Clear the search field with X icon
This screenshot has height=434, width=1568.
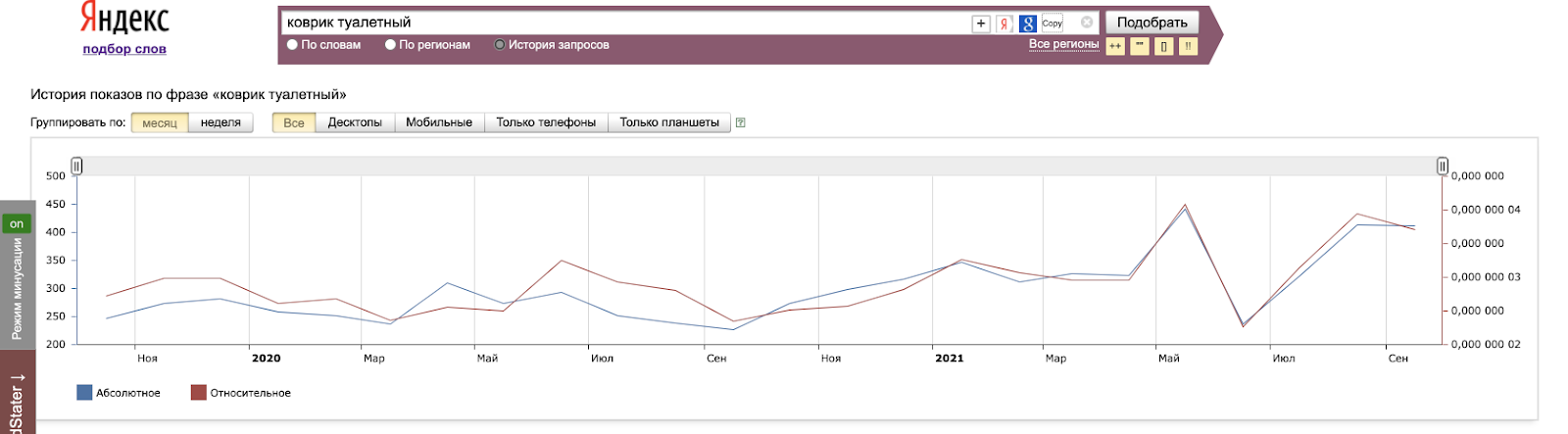(x=1087, y=23)
